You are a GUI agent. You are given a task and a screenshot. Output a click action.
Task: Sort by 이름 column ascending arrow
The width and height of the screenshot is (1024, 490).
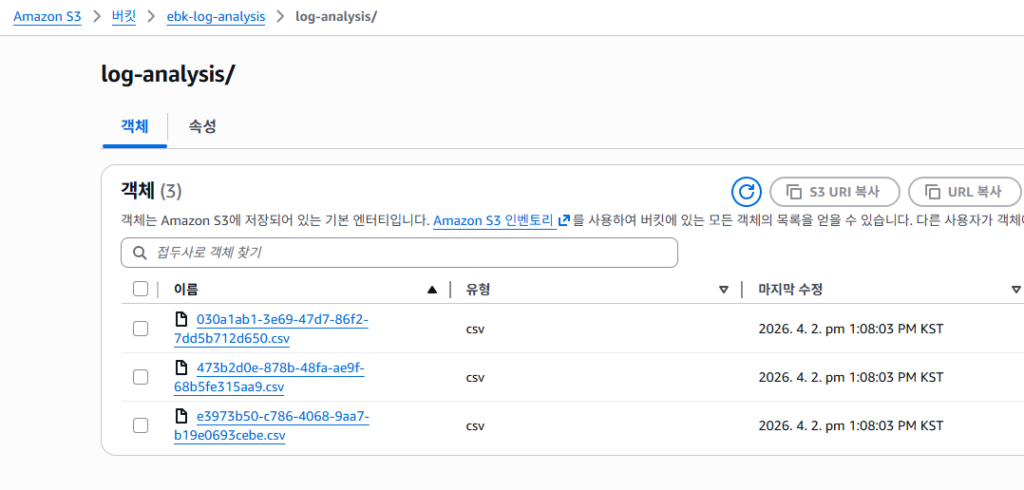point(432,290)
